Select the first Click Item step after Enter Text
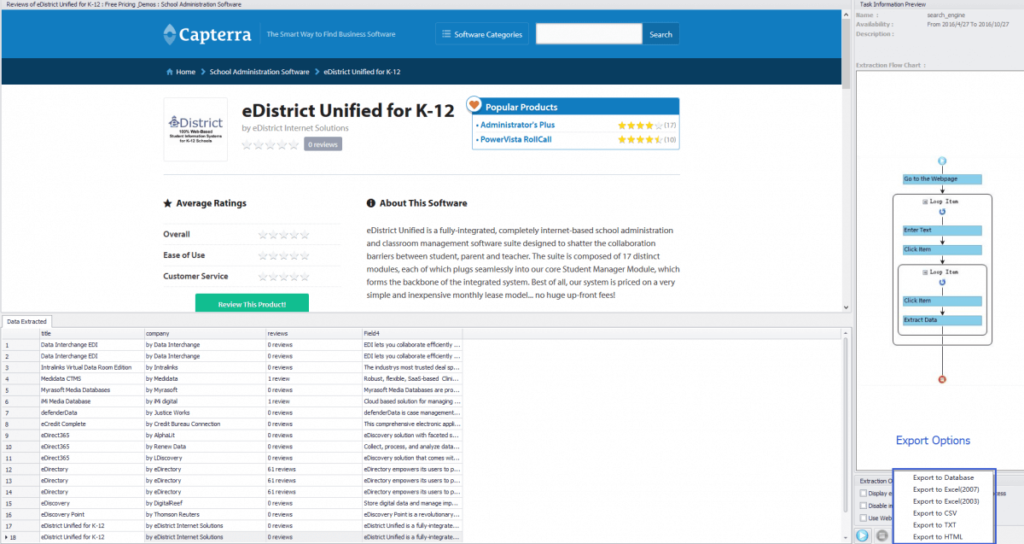This screenshot has height=544, width=1024. point(942,249)
